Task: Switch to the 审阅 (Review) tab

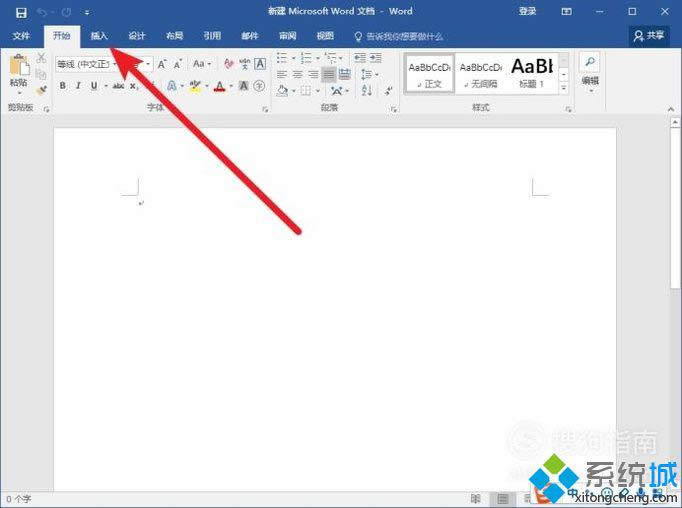Action: pos(288,36)
